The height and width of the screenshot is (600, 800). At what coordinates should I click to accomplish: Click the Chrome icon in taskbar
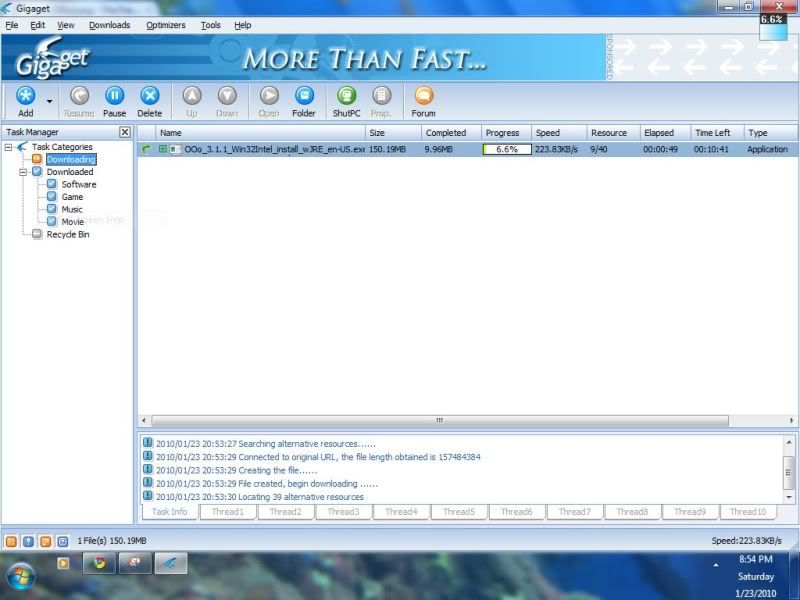(x=98, y=563)
